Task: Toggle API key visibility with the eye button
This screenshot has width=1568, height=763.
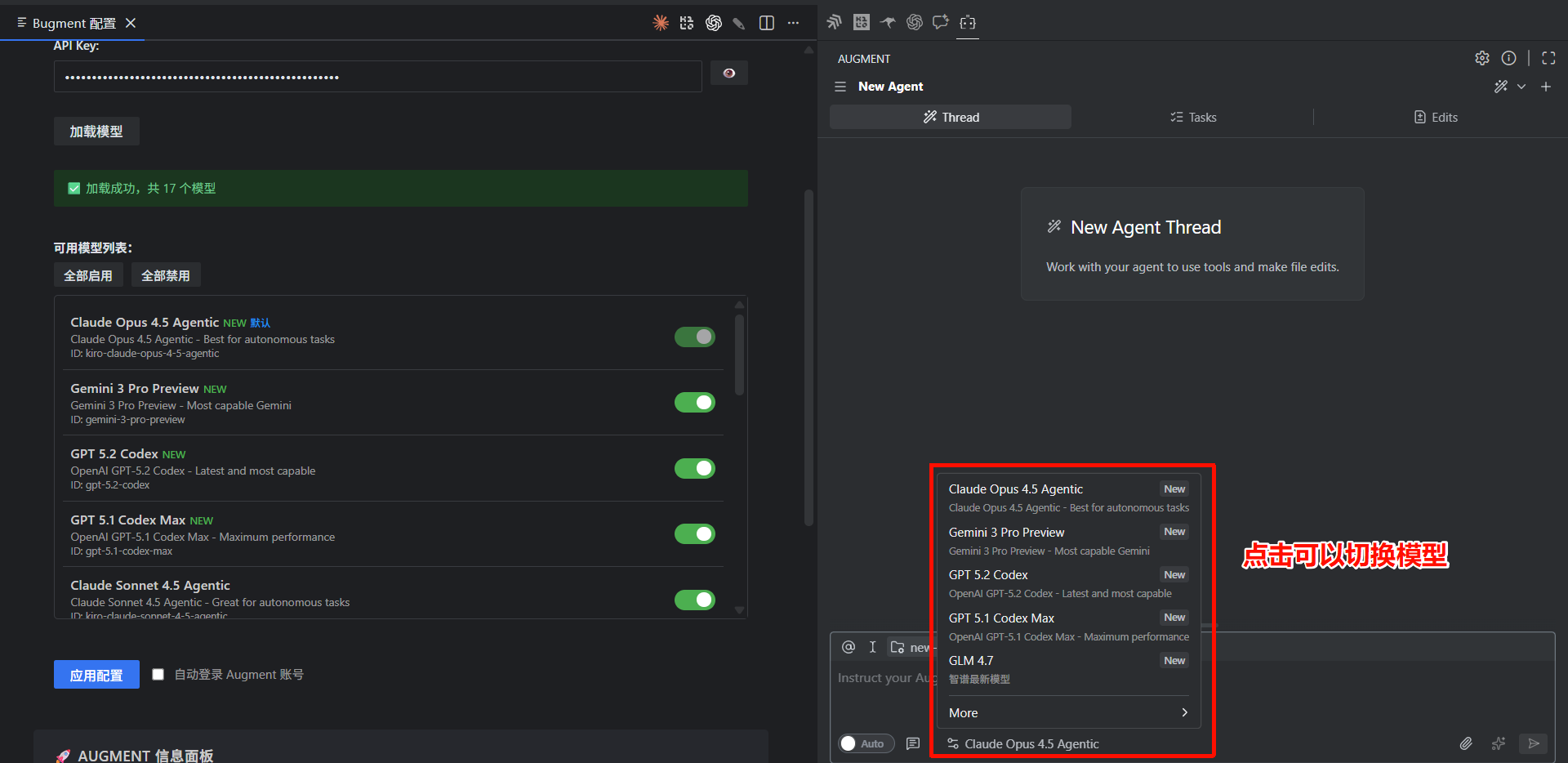Action: point(729,74)
